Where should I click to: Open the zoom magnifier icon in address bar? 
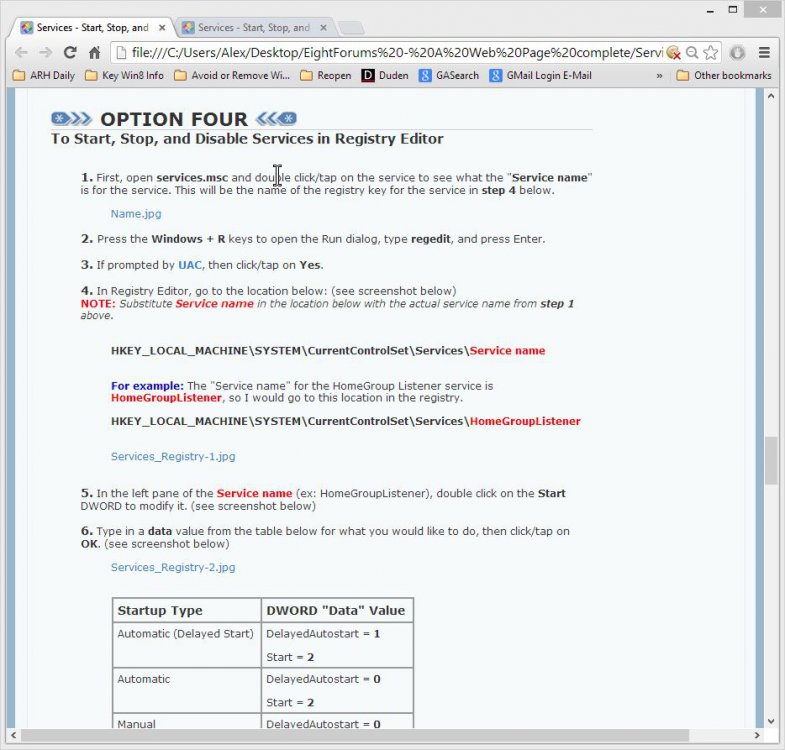coord(692,52)
